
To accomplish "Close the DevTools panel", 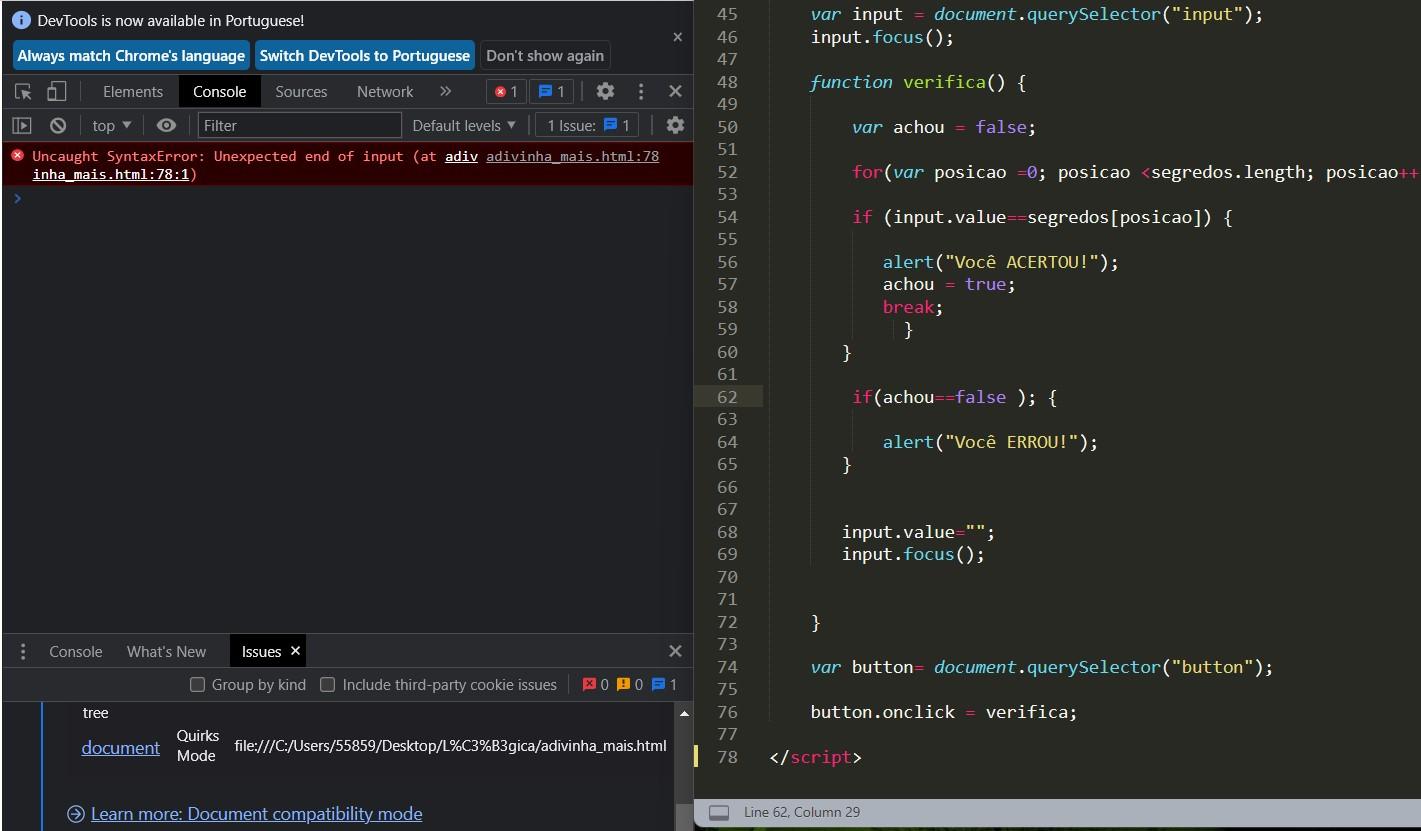I will coord(675,91).
